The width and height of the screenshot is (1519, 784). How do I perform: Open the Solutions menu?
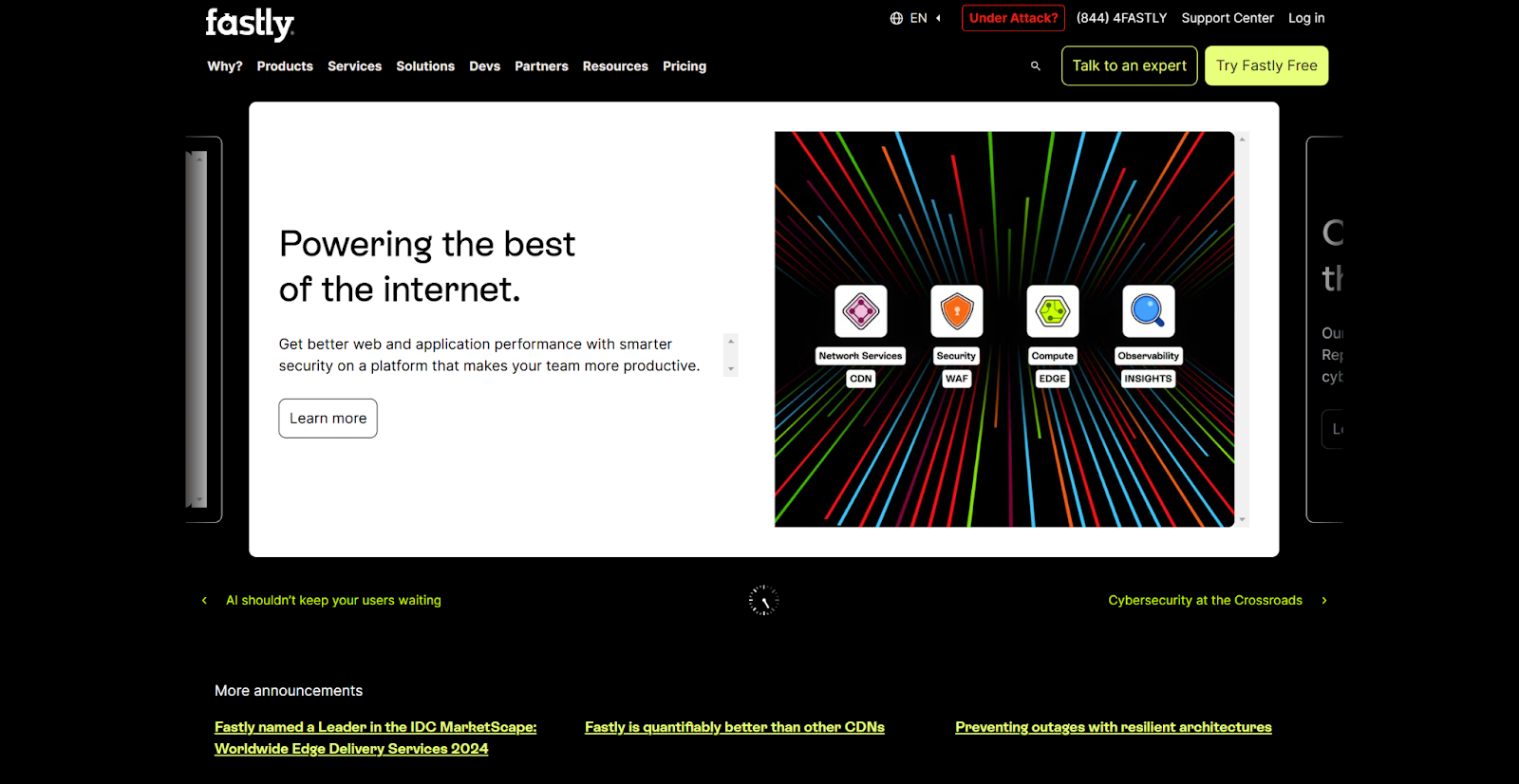425,66
